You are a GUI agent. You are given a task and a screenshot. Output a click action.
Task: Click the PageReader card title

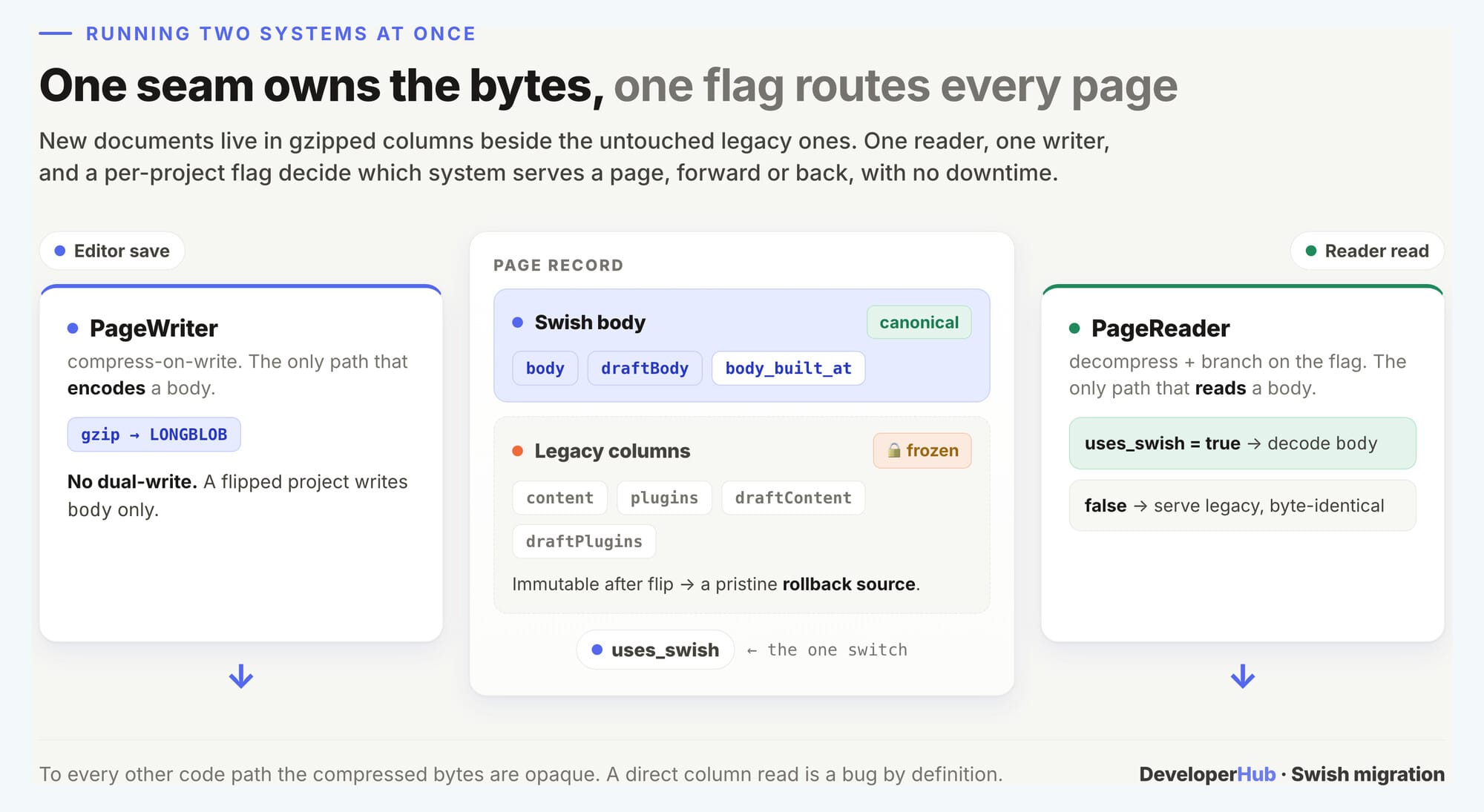pyautogui.click(x=1160, y=328)
